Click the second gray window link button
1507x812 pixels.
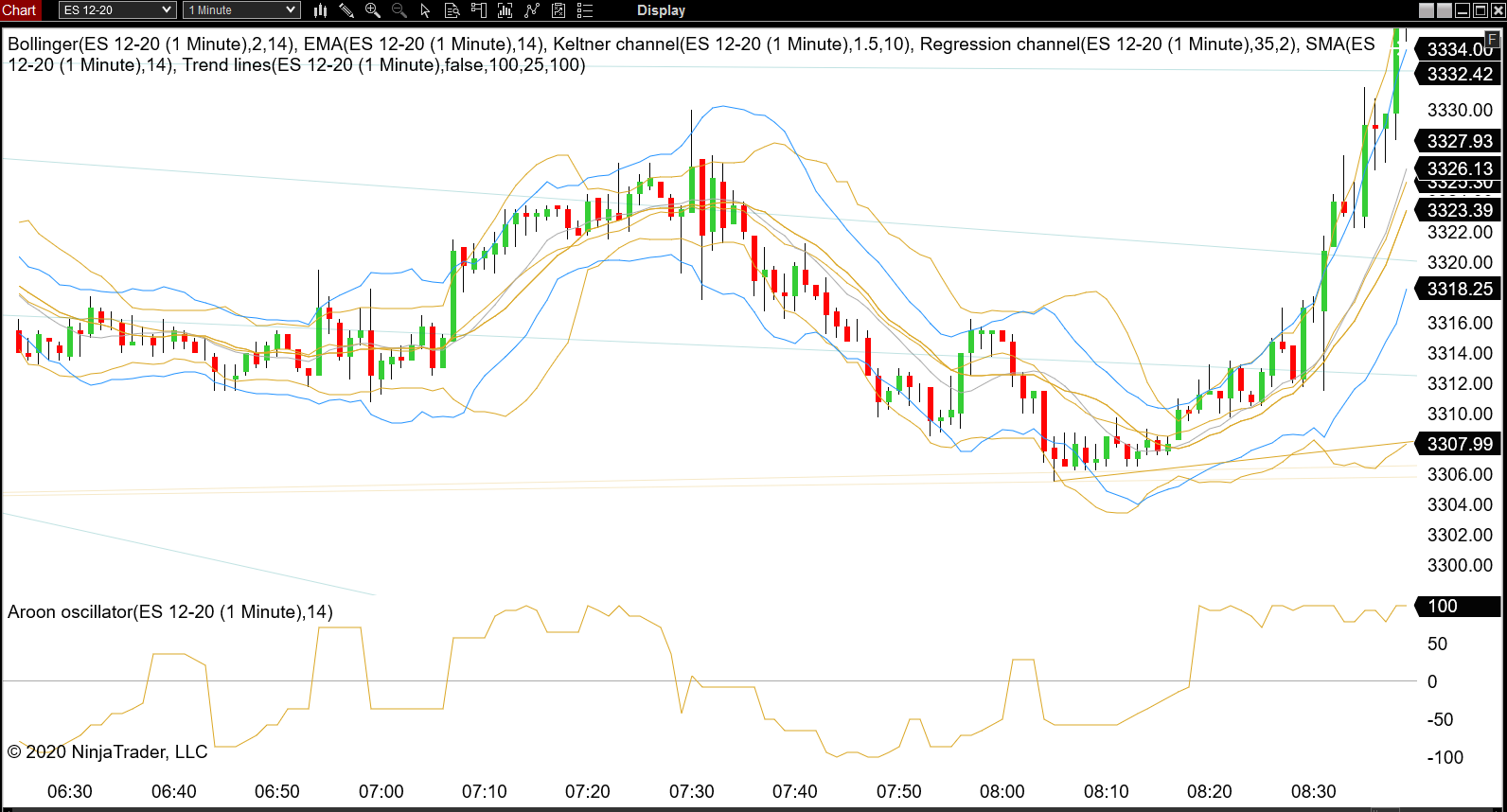(1445, 10)
